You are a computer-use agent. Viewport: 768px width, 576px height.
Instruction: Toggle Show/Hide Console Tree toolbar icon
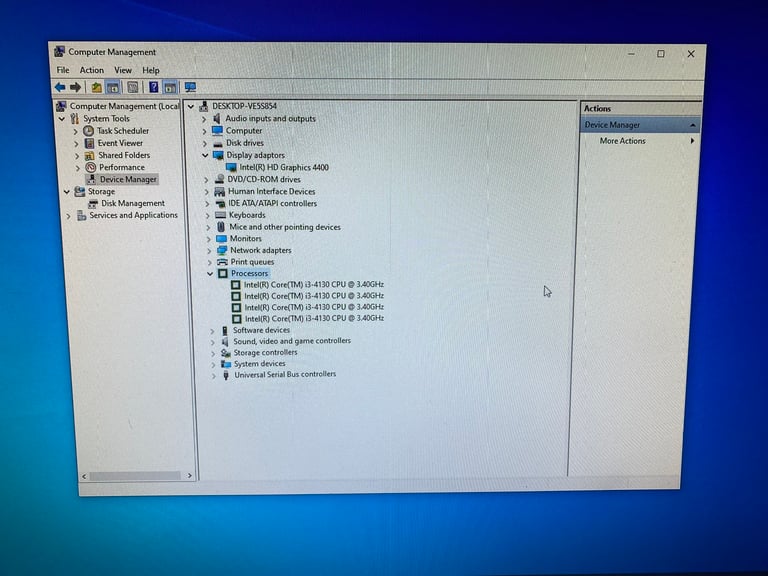pyautogui.click(x=113, y=87)
